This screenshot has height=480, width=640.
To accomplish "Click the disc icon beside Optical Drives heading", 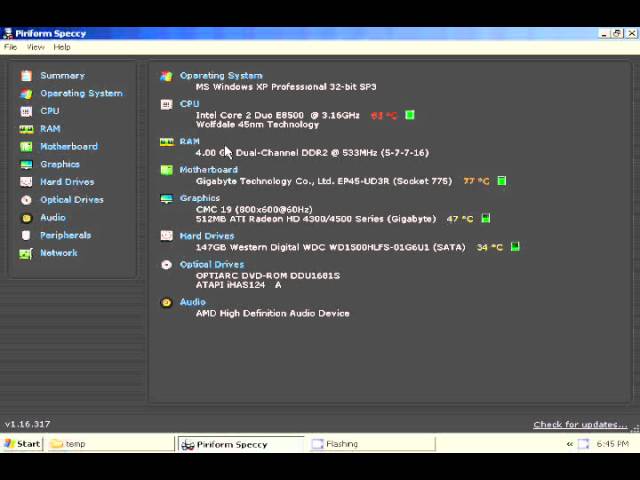I will (166, 264).
